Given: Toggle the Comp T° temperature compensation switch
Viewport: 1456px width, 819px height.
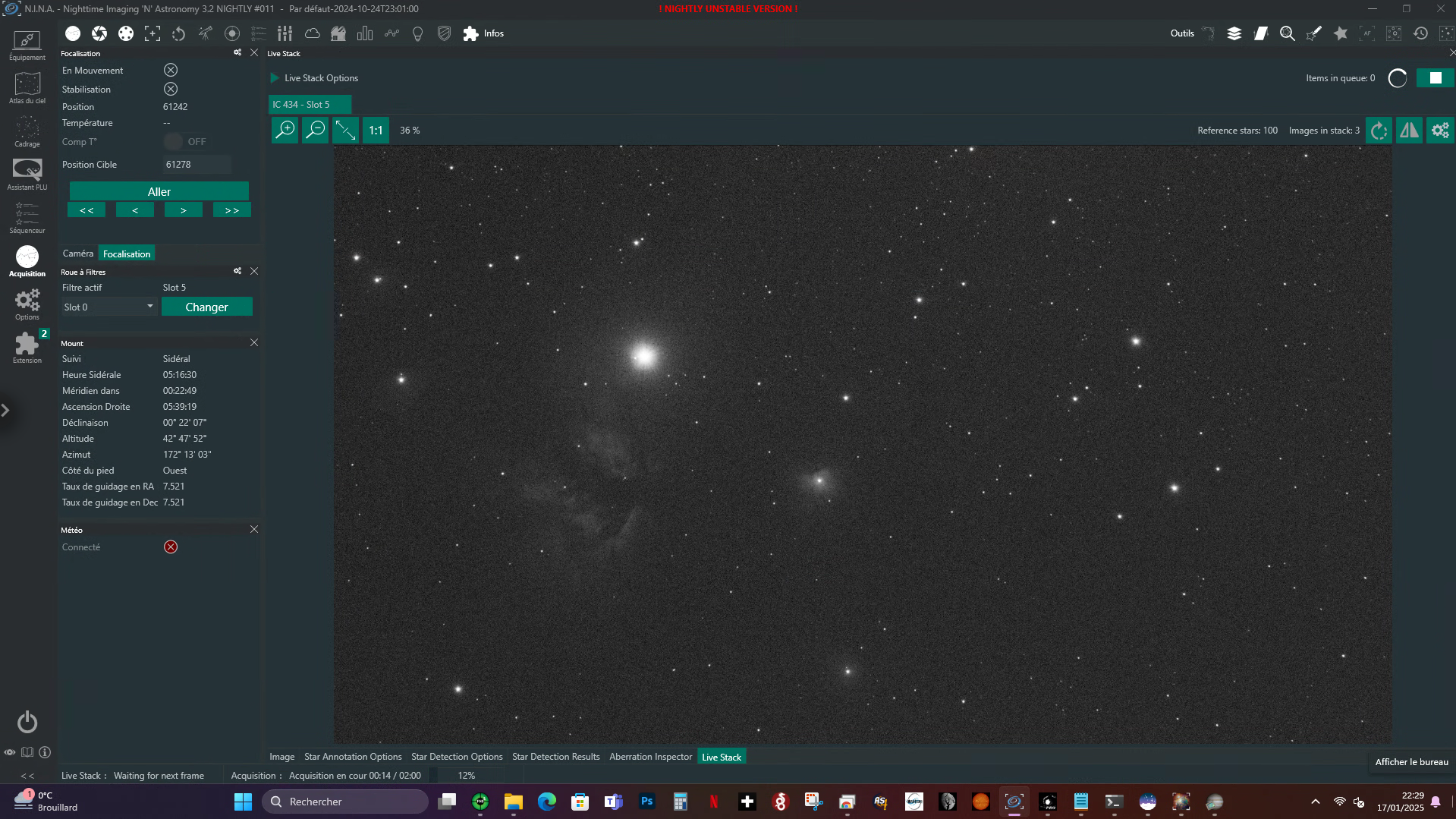Looking at the screenshot, I should click(173, 141).
